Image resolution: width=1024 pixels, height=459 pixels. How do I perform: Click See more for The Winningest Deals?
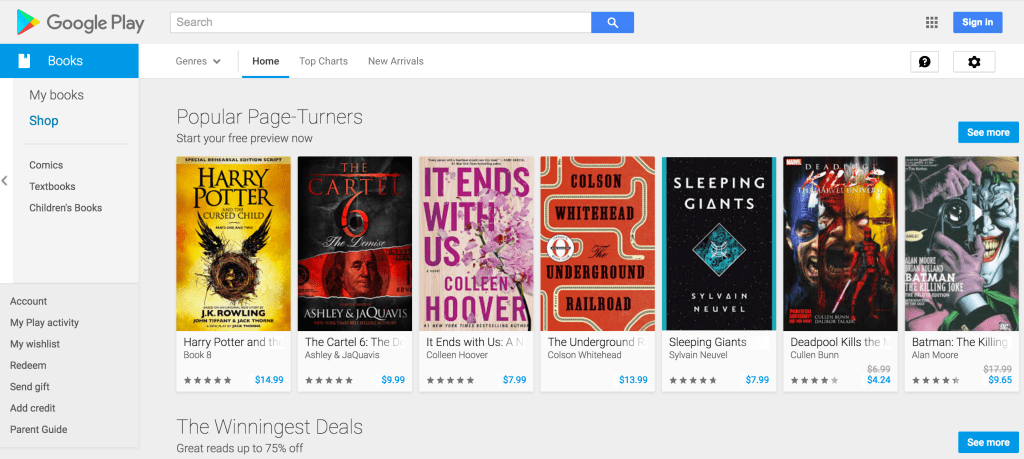coord(987,442)
